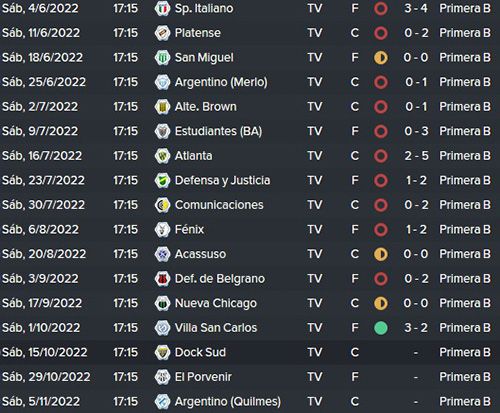Click the Defensa y Justicia badge icon
The width and height of the screenshot is (500, 413).
tap(162, 180)
